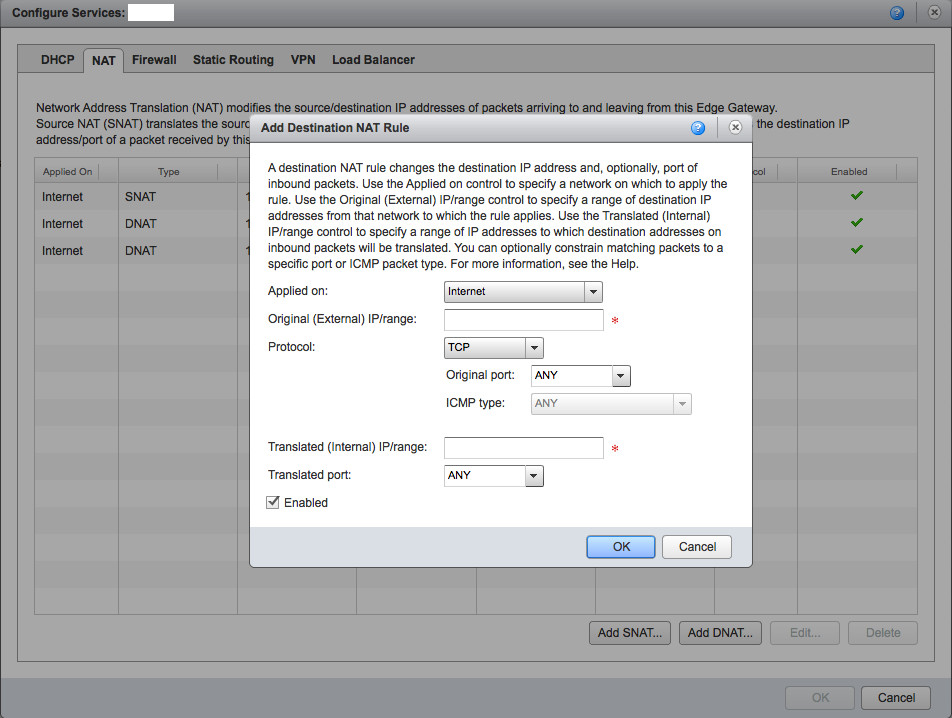Screen dimensions: 952x718
Task: Close the Configure Services window
Action: [934, 13]
